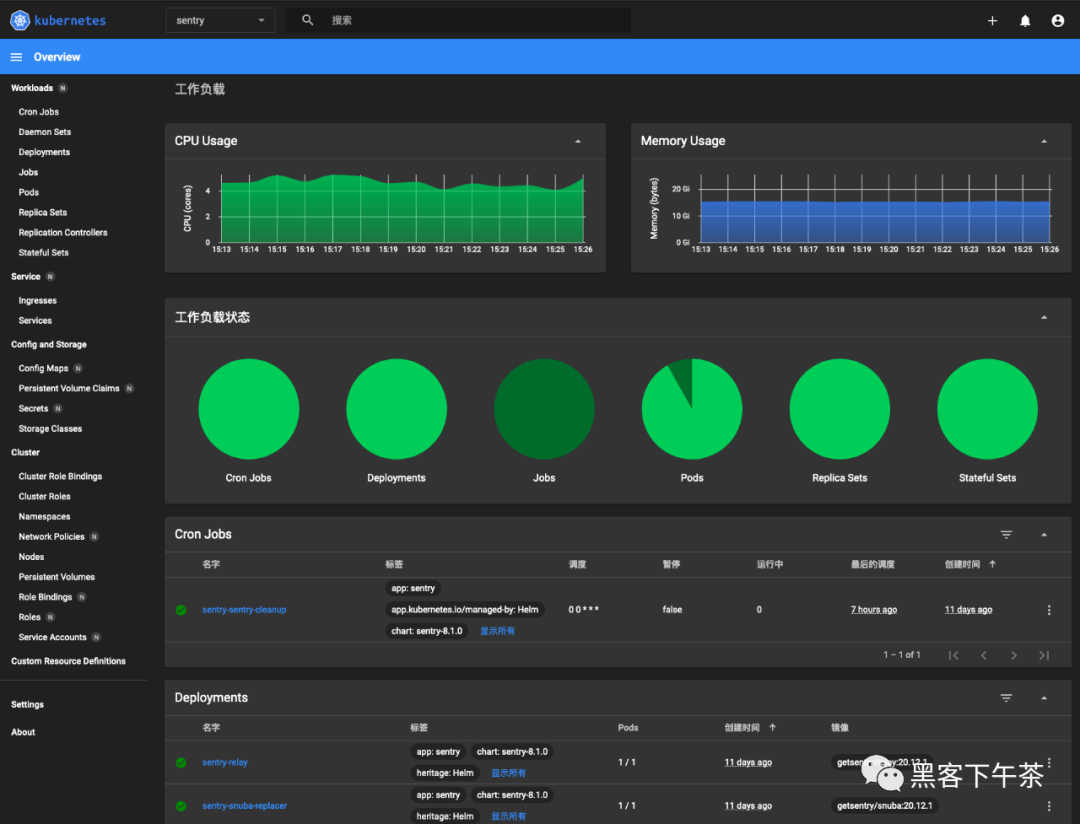Go to last page in Cron Jobs pagination
Image resolution: width=1080 pixels, height=824 pixels.
point(1044,655)
